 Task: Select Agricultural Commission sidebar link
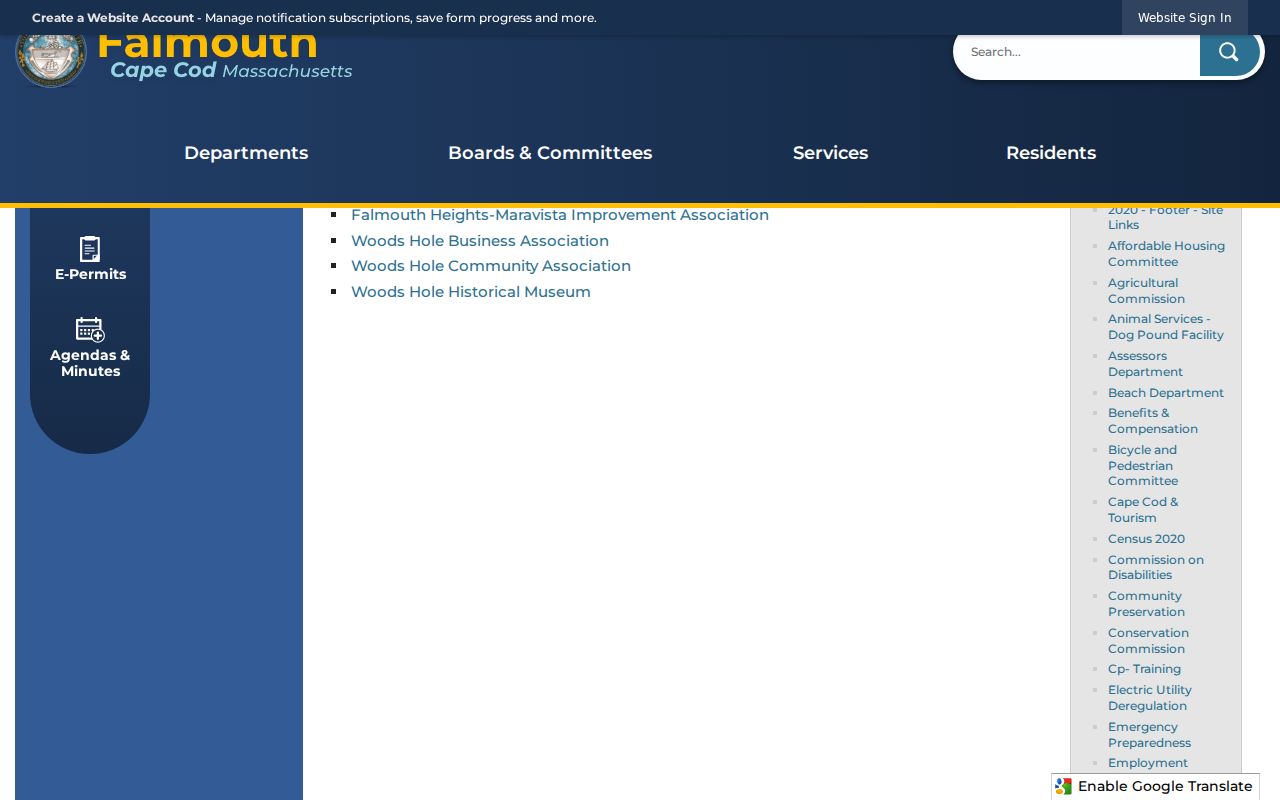coord(1146,291)
